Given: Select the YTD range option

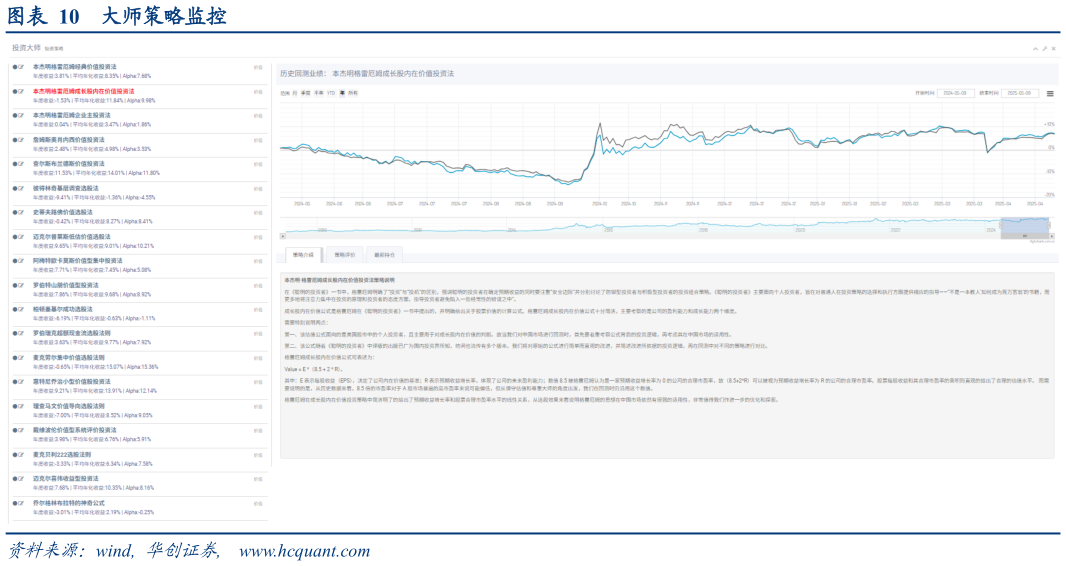Looking at the screenshot, I should pyautogui.click(x=330, y=93).
